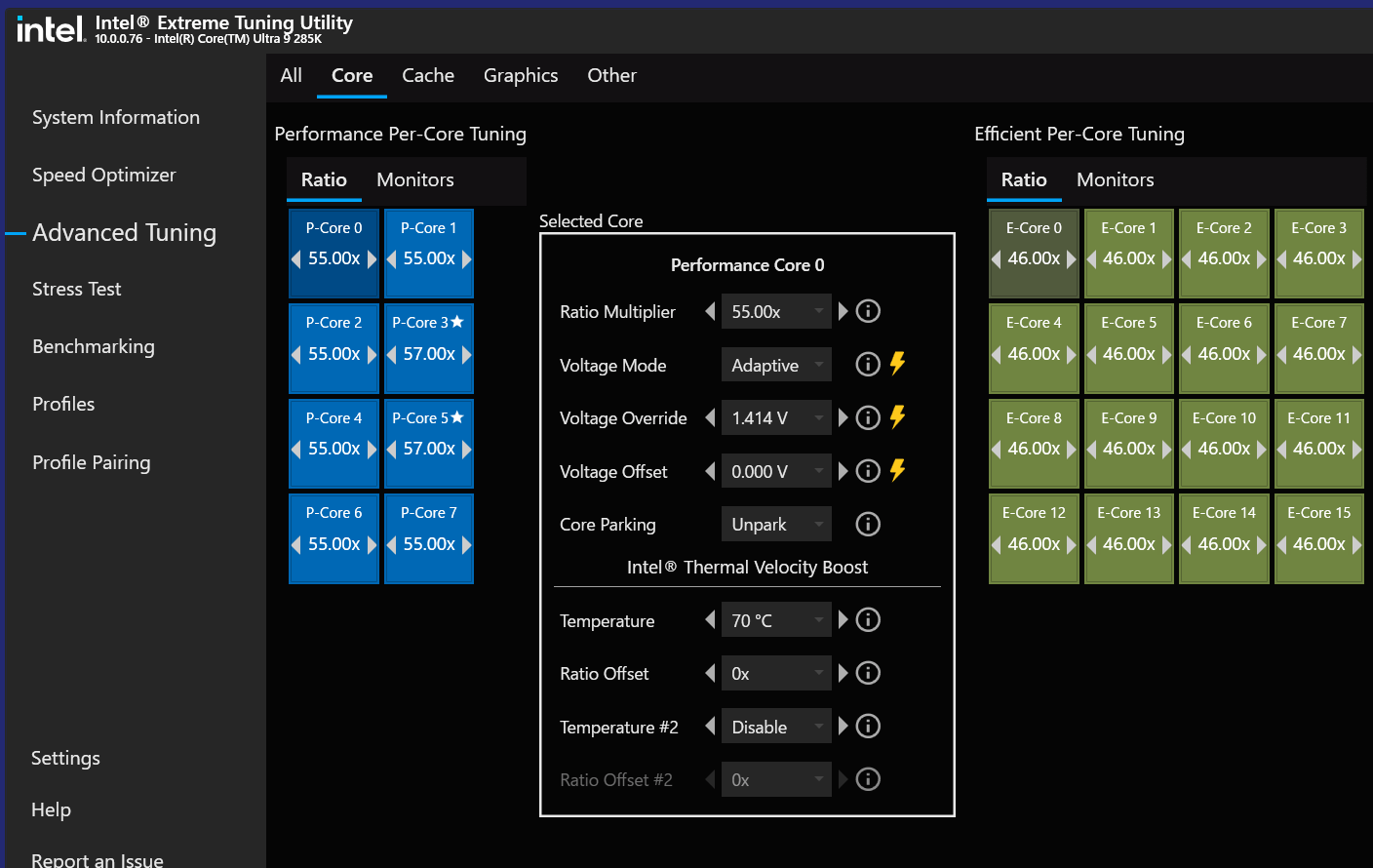1373x868 pixels.
Task: Open the Core Parking Unpark dropdown
Action: [x=776, y=524]
